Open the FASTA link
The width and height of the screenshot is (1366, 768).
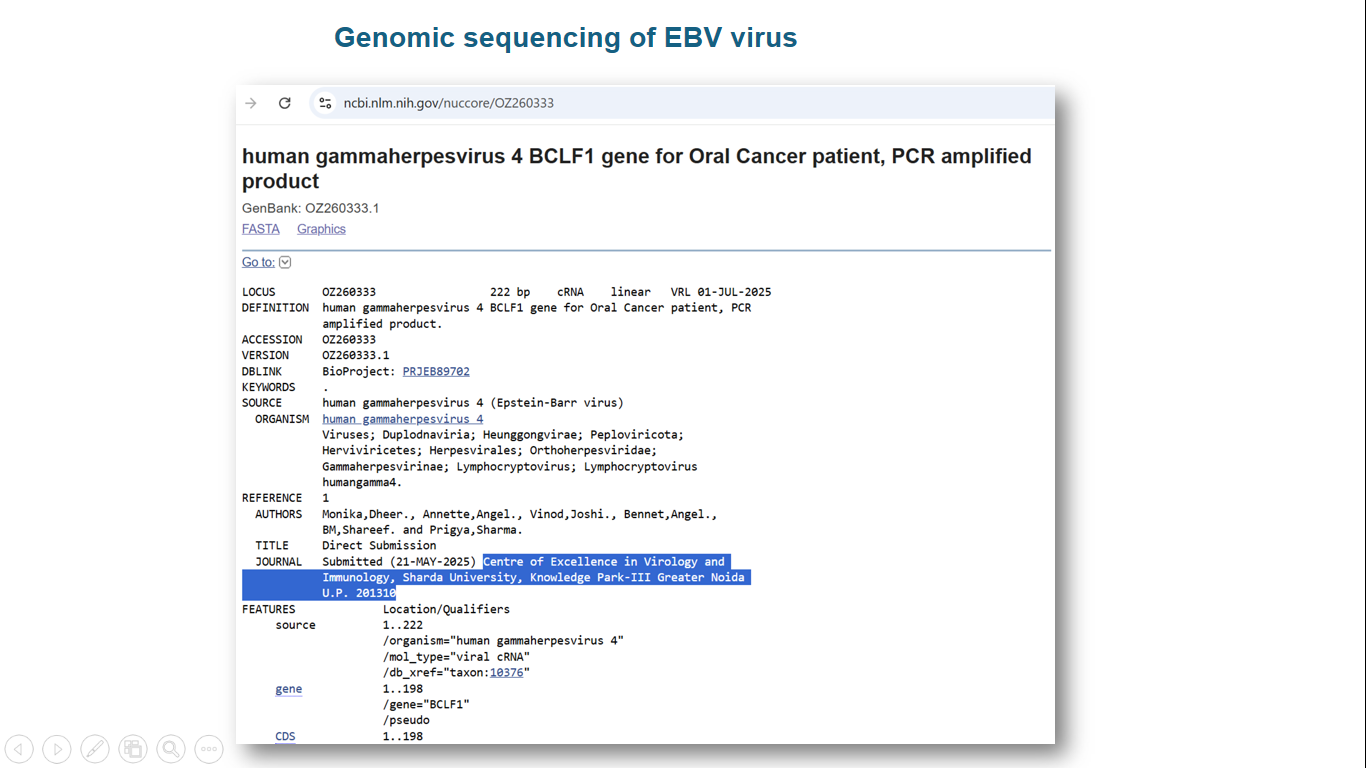coord(261,229)
